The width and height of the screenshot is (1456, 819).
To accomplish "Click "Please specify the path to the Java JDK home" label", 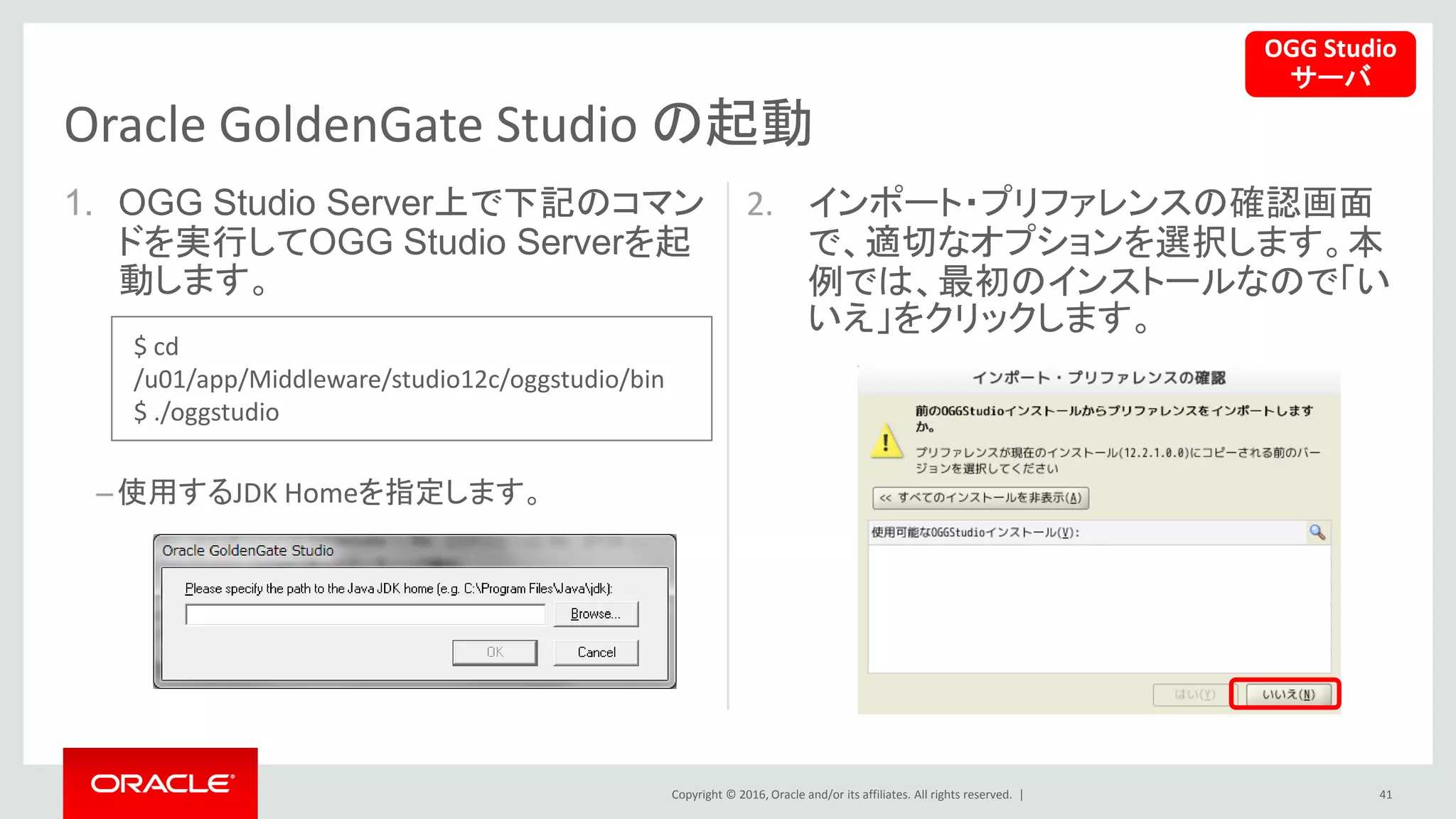I will 398,589.
